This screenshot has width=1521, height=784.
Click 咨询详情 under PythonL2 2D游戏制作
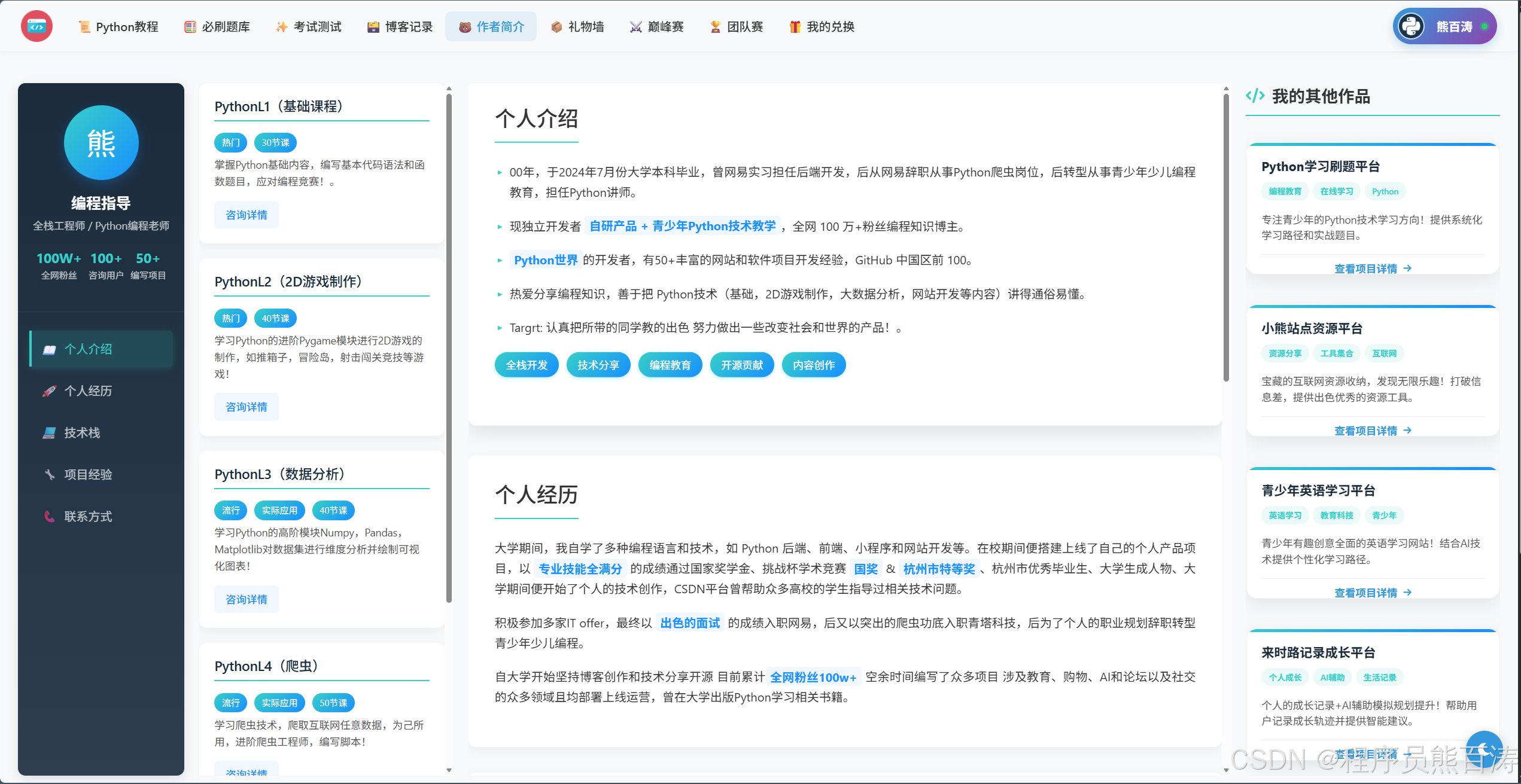point(247,407)
